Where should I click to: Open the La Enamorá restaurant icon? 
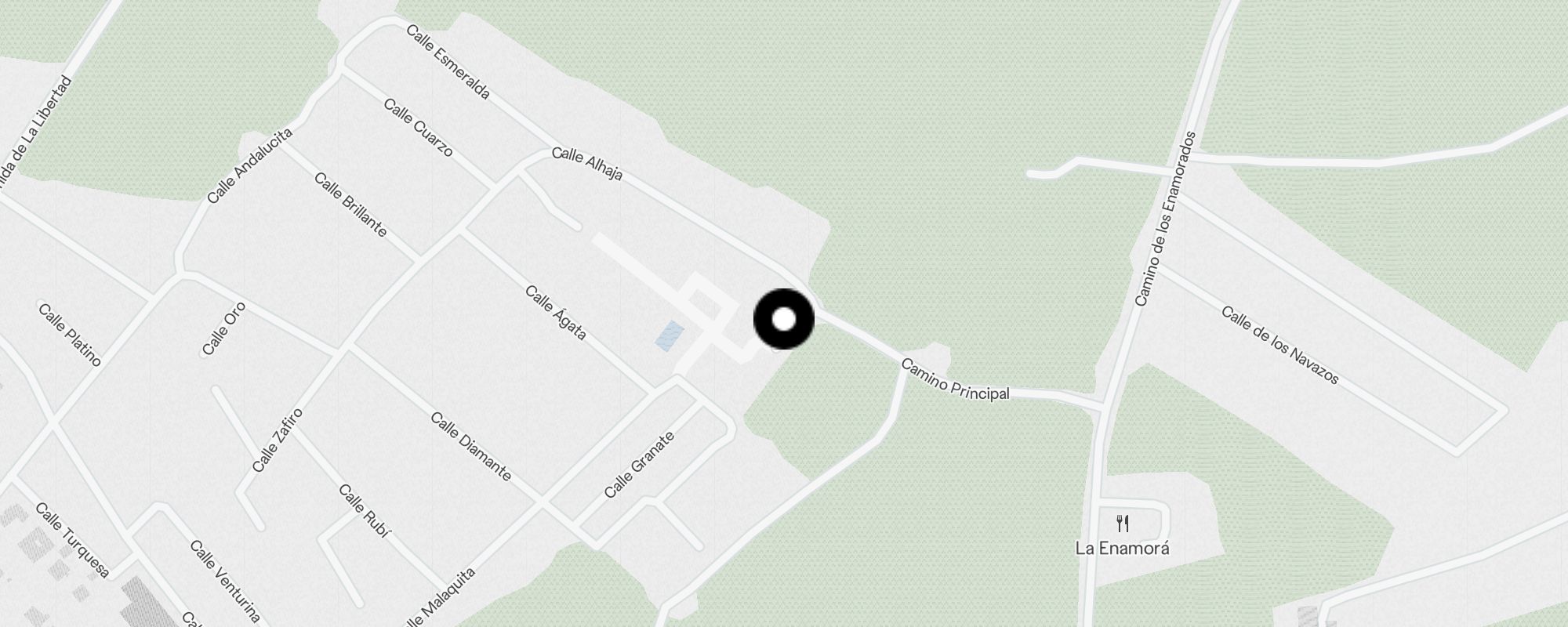click(1123, 523)
